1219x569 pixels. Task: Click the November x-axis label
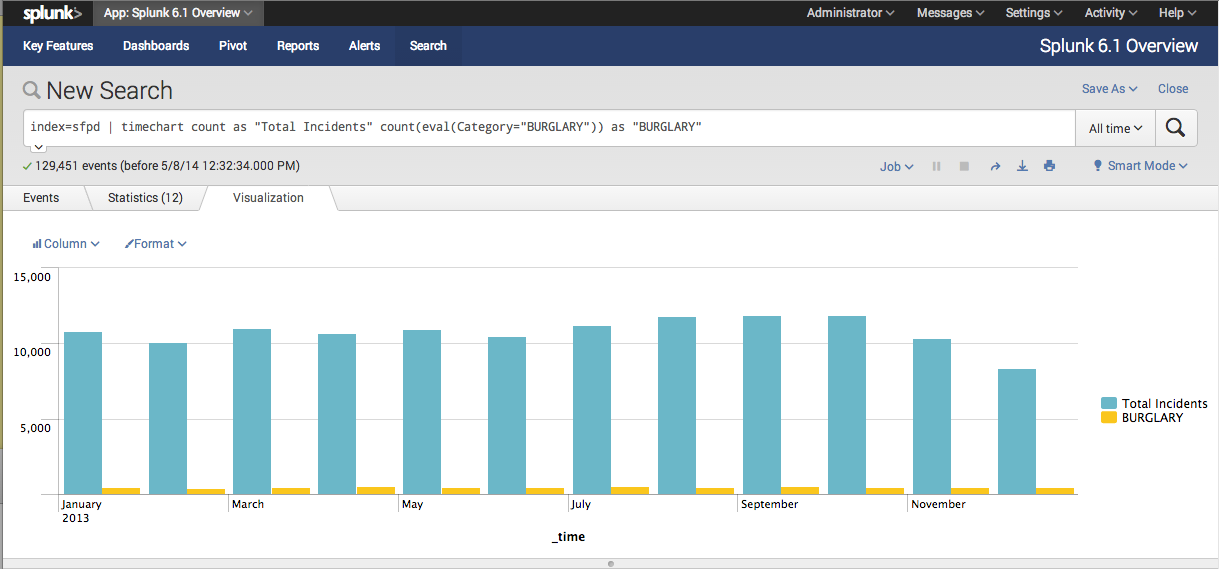click(x=938, y=504)
